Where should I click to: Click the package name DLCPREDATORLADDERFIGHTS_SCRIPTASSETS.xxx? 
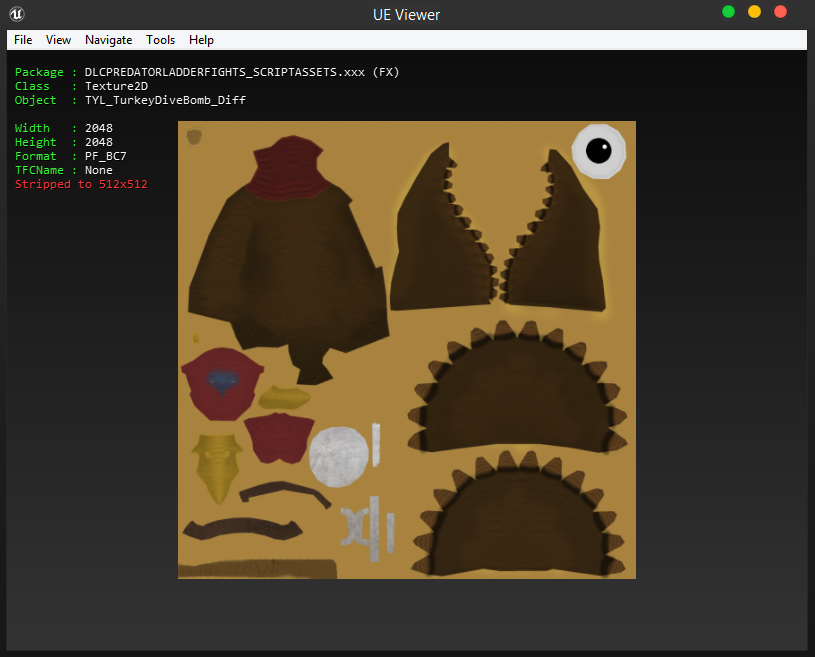pyautogui.click(x=226, y=72)
